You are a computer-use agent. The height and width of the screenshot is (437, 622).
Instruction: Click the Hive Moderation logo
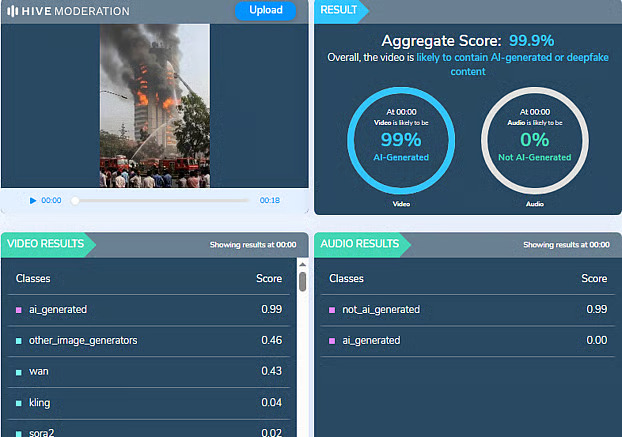tap(67, 11)
